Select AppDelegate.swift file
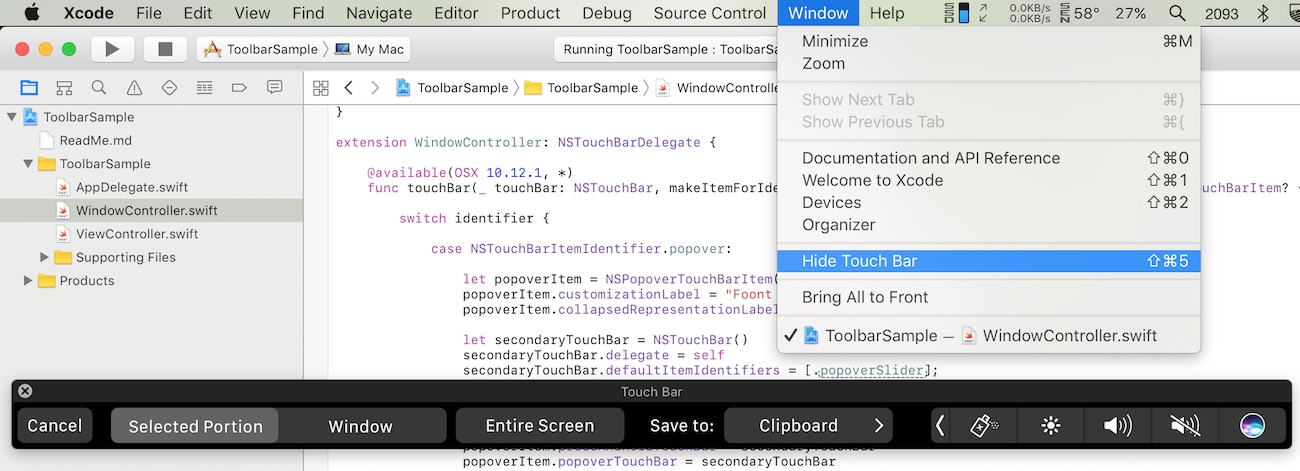Viewport: 1300px width, 471px height. pos(132,187)
